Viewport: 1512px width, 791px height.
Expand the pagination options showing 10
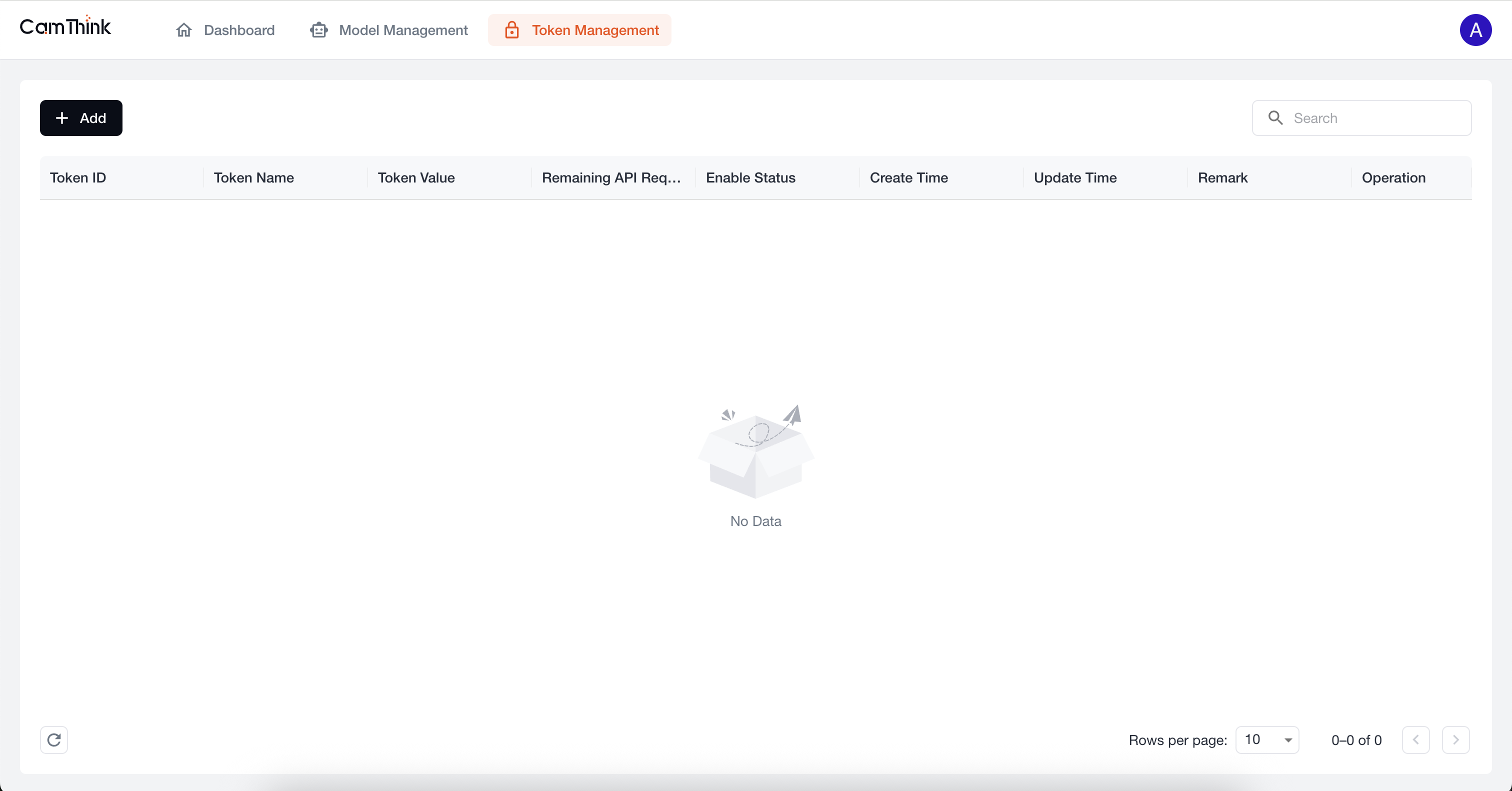click(x=1267, y=740)
